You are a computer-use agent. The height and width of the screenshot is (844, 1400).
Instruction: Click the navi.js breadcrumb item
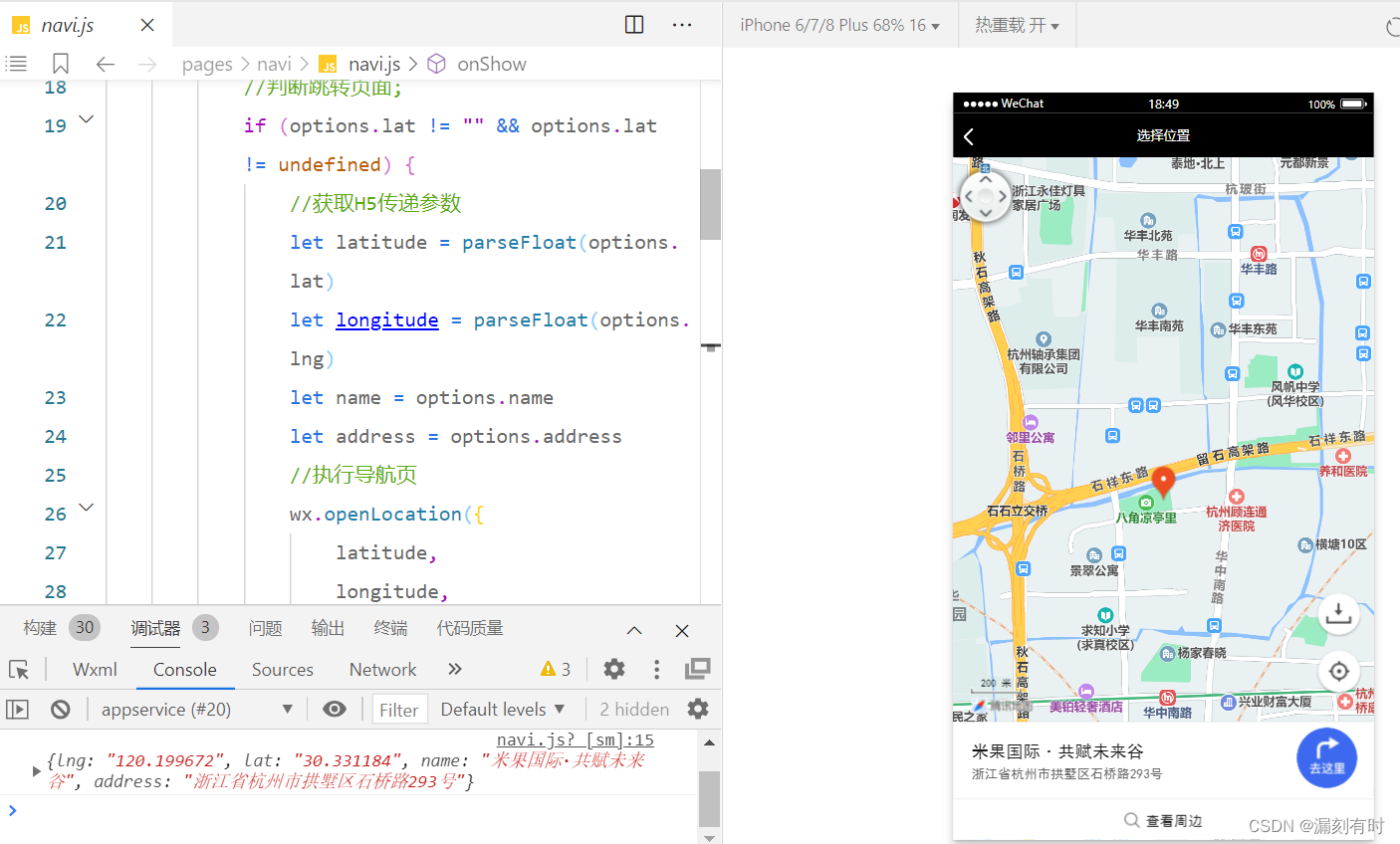point(373,64)
